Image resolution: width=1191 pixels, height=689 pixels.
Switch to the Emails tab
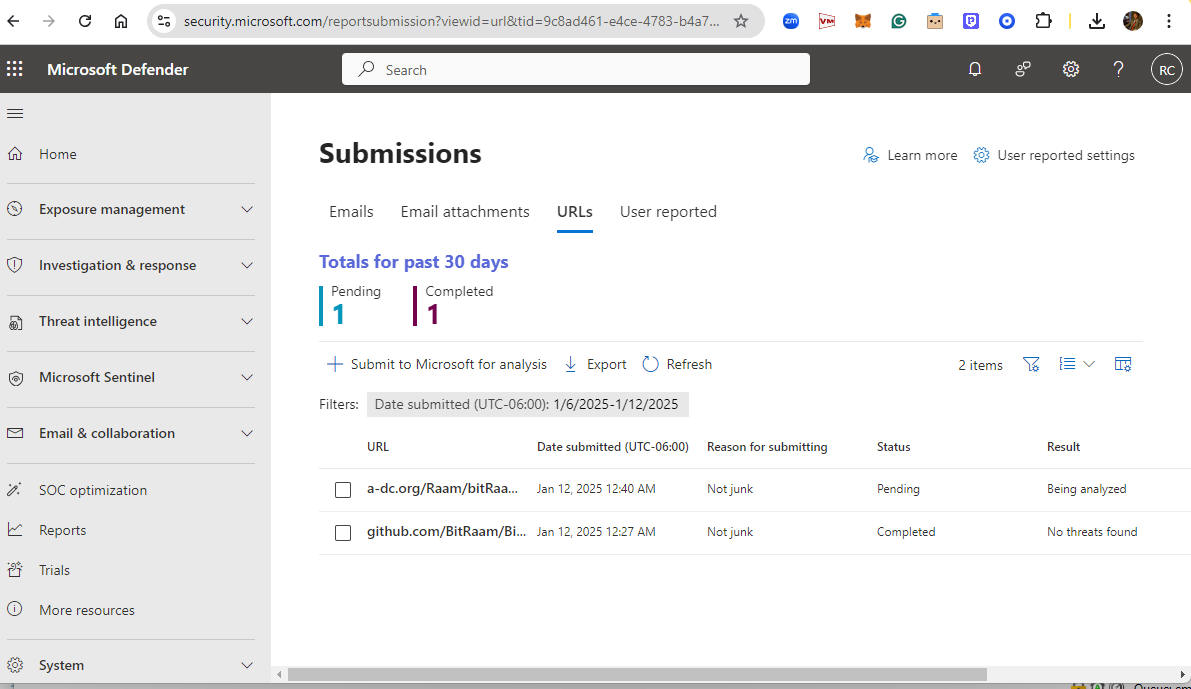pyautogui.click(x=351, y=212)
